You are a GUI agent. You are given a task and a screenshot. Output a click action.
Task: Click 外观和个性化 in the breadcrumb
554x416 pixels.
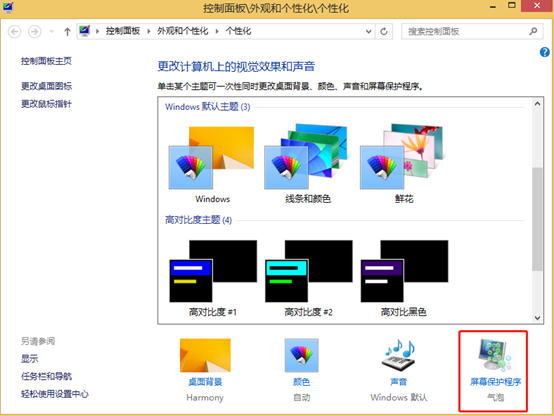coord(183,31)
